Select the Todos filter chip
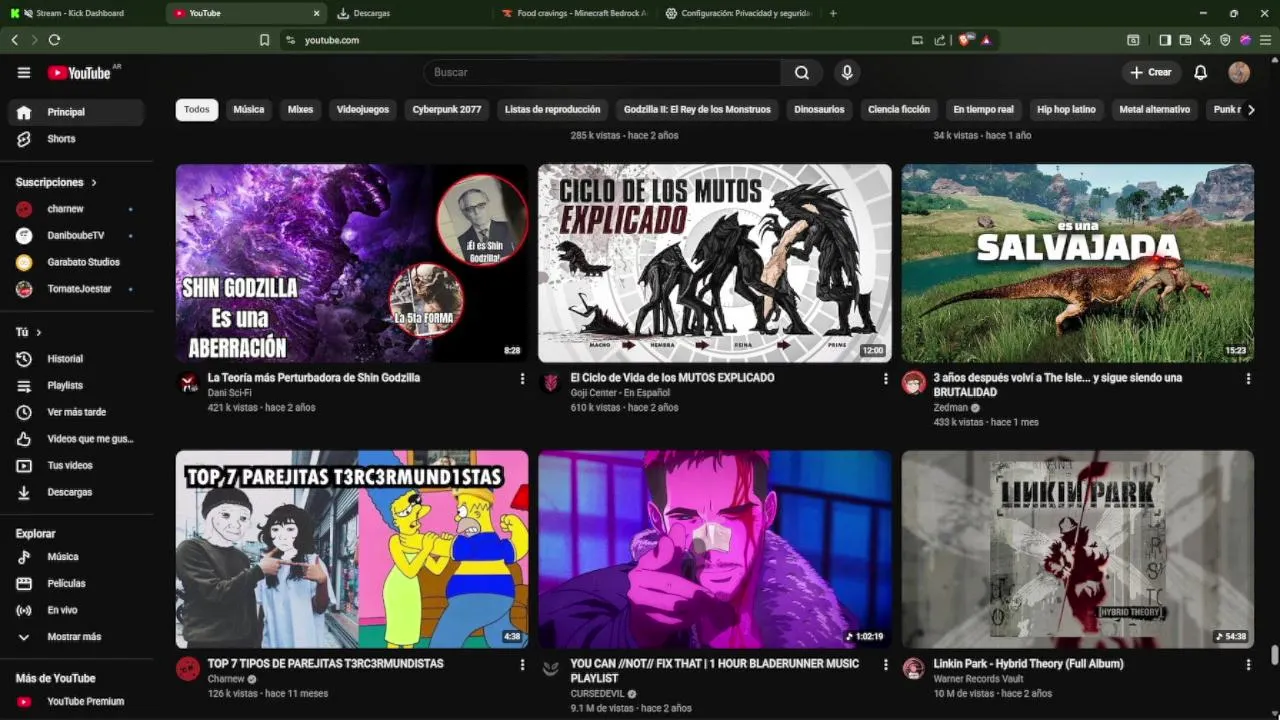This screenshot has width=1280, height=720. point(197,110)
